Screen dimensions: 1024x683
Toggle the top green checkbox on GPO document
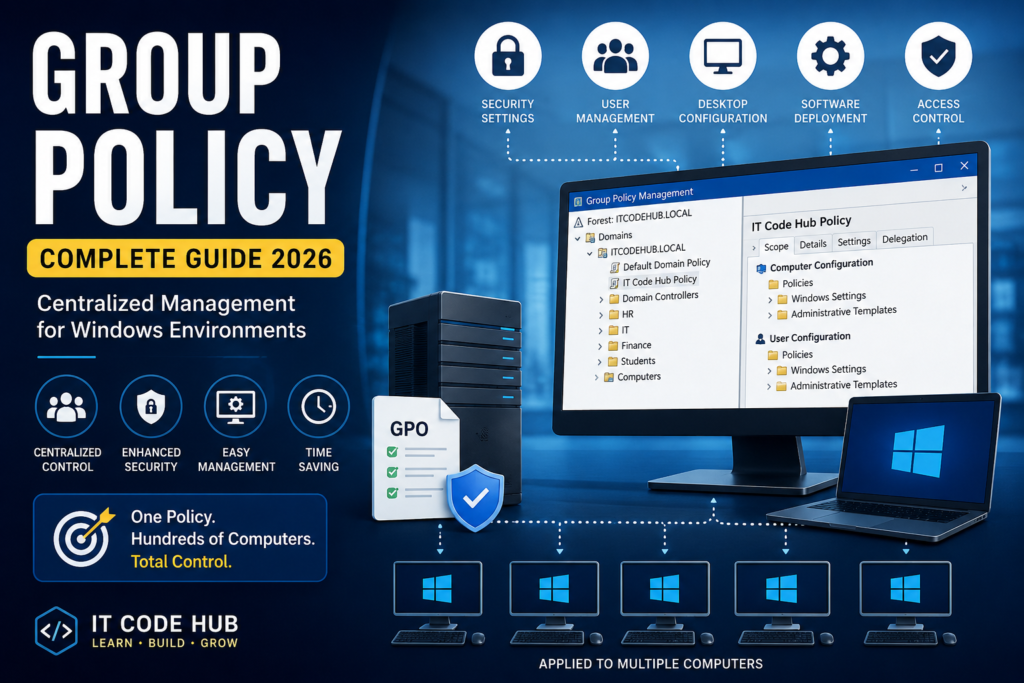tap(392, 451)
